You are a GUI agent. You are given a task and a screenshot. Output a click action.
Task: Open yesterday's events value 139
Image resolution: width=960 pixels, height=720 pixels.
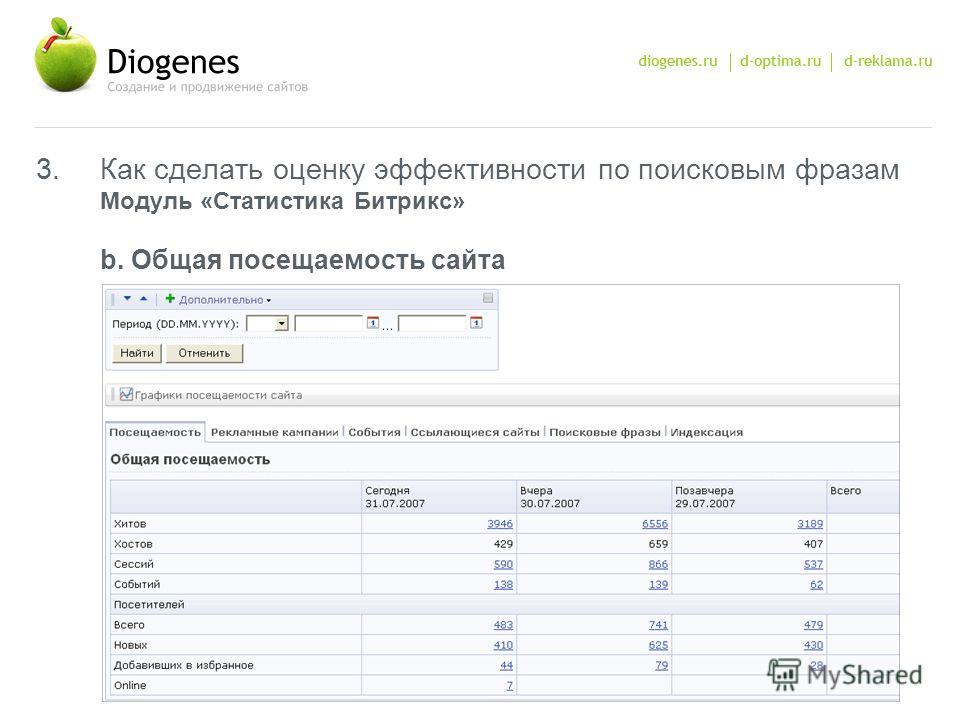click(x=658, y=584)
